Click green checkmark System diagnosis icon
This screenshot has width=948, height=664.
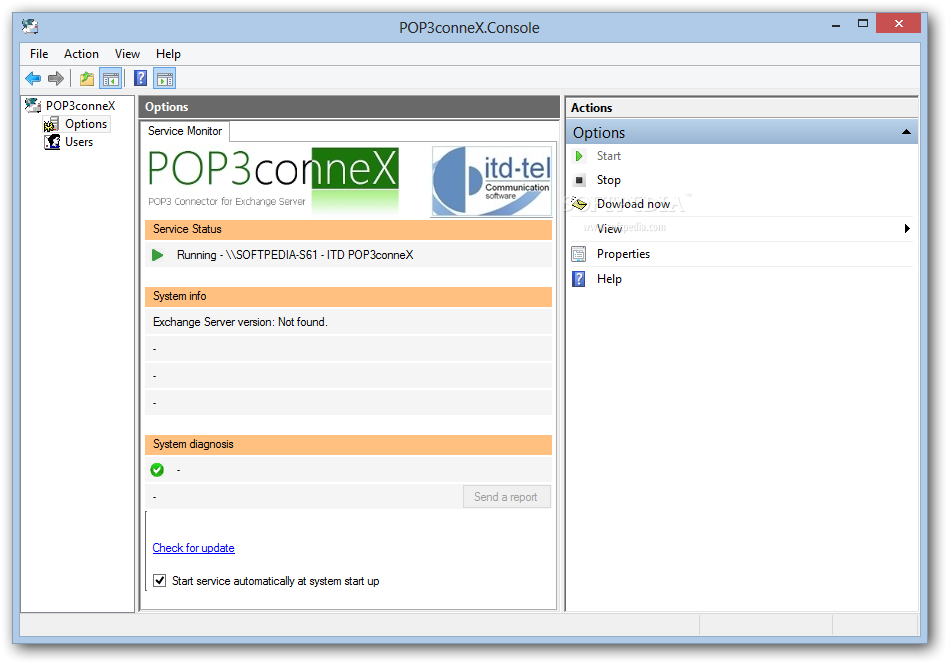click(157, 469)
